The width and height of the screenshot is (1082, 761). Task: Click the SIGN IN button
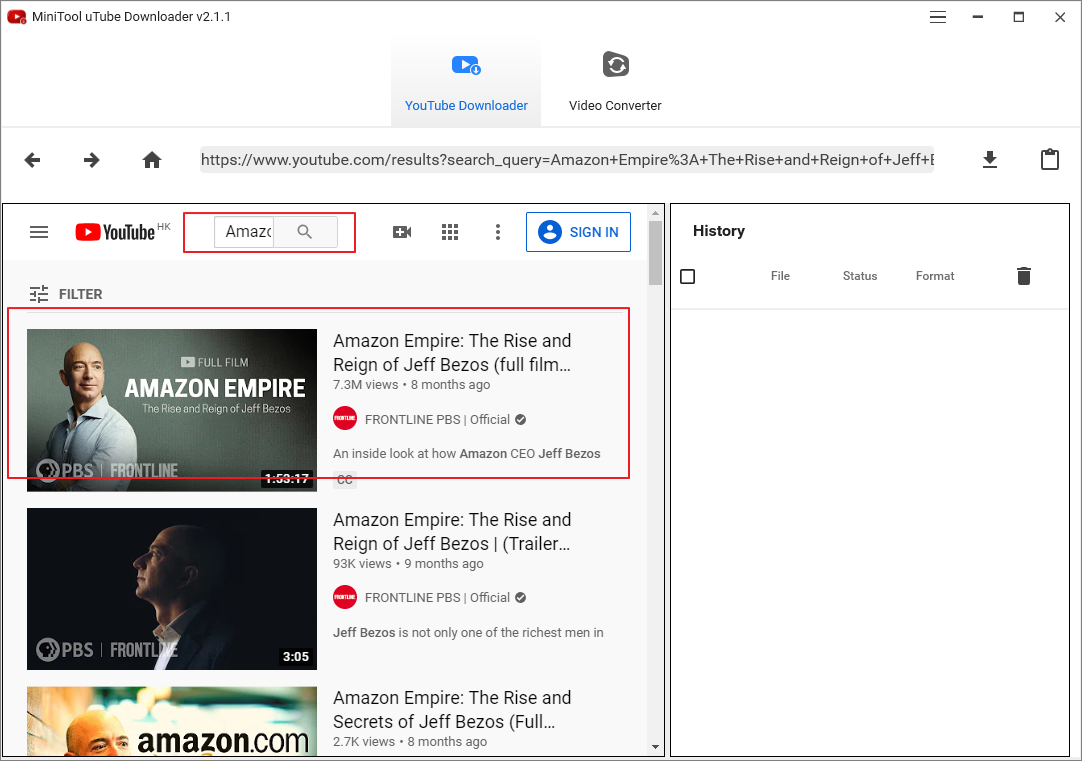pos(578,232)
